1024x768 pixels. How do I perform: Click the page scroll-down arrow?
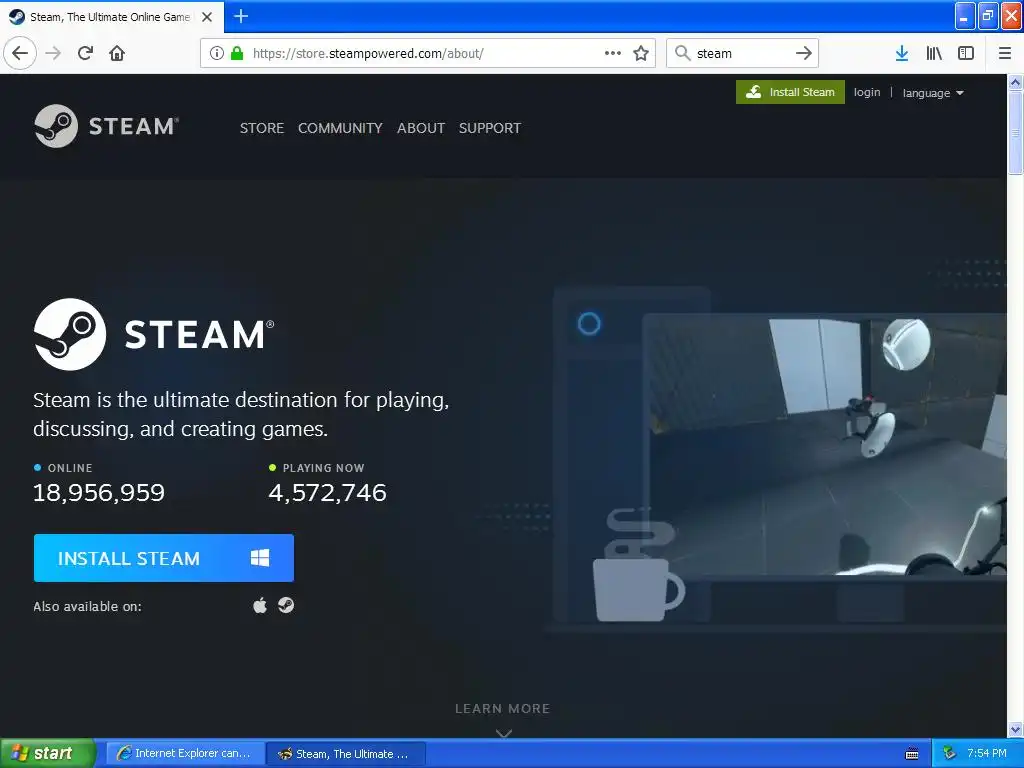click(1016, 729)
